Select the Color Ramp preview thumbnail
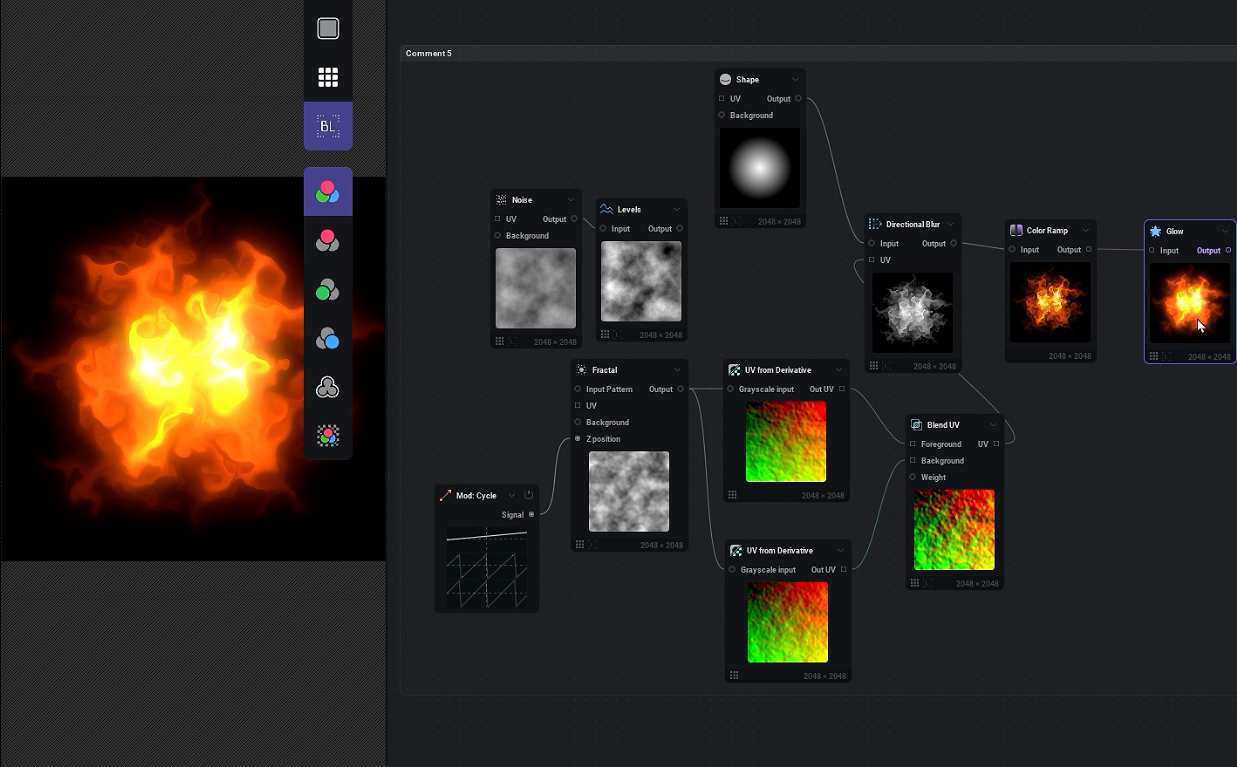The image size is (1237, 767). (x=1050, y=303)
